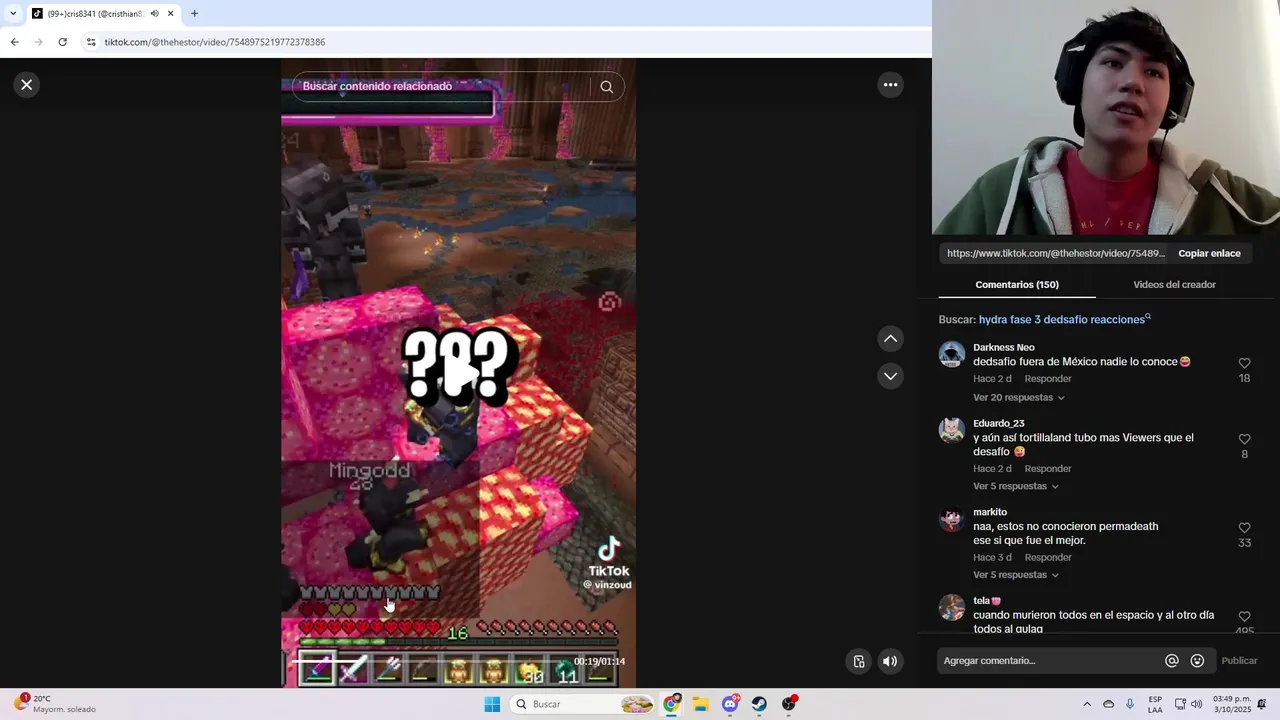Click the search magnifier in video overlay
The height and width of the screenshot is (720, 1280).
tap(606, 87)
